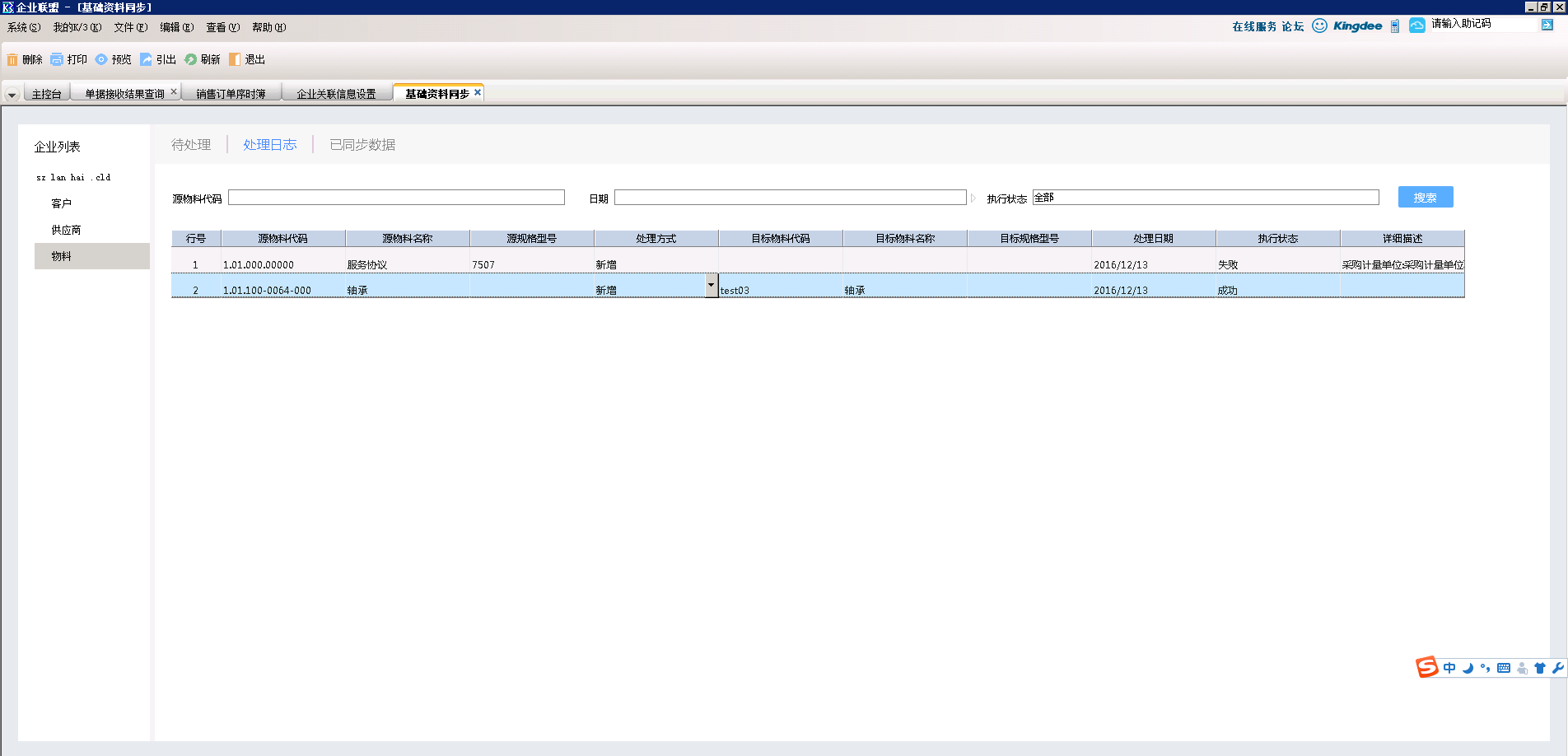Toggle the moon half-width mode on IME bar
The height and width of the screenshot is (756, 1568).
pyautogui.click(x=1468, y=668)
